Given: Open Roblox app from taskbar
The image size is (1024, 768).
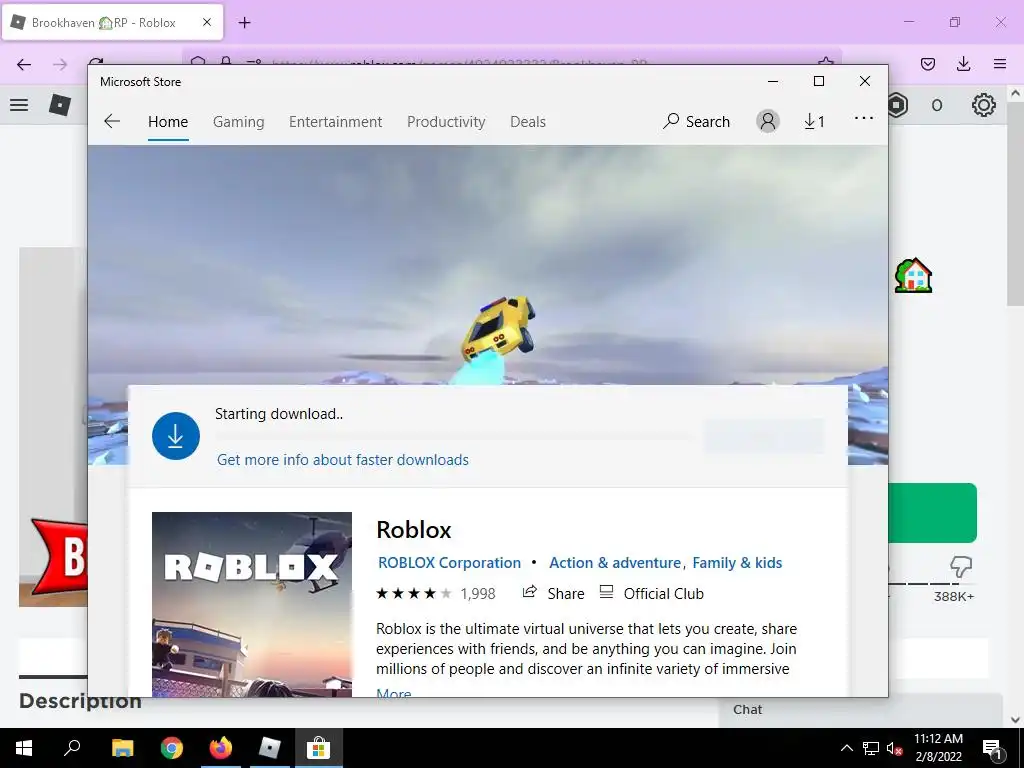Looking at the screenshot, I should tap(270, 748).
